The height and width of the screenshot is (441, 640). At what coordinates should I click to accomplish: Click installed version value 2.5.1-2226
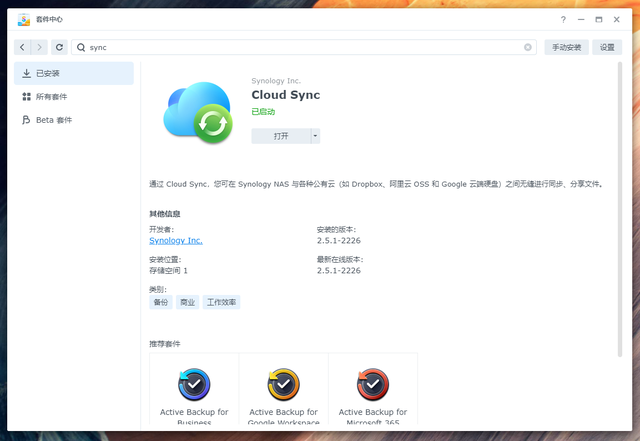click(x=339, y=241)
